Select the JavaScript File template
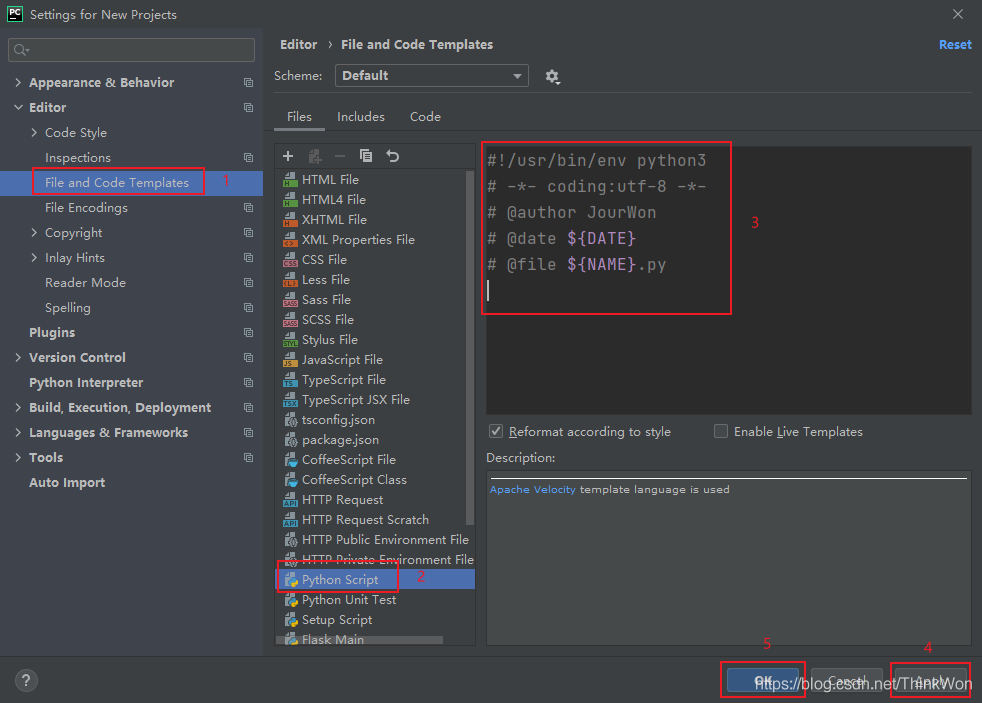 (342, 360)
